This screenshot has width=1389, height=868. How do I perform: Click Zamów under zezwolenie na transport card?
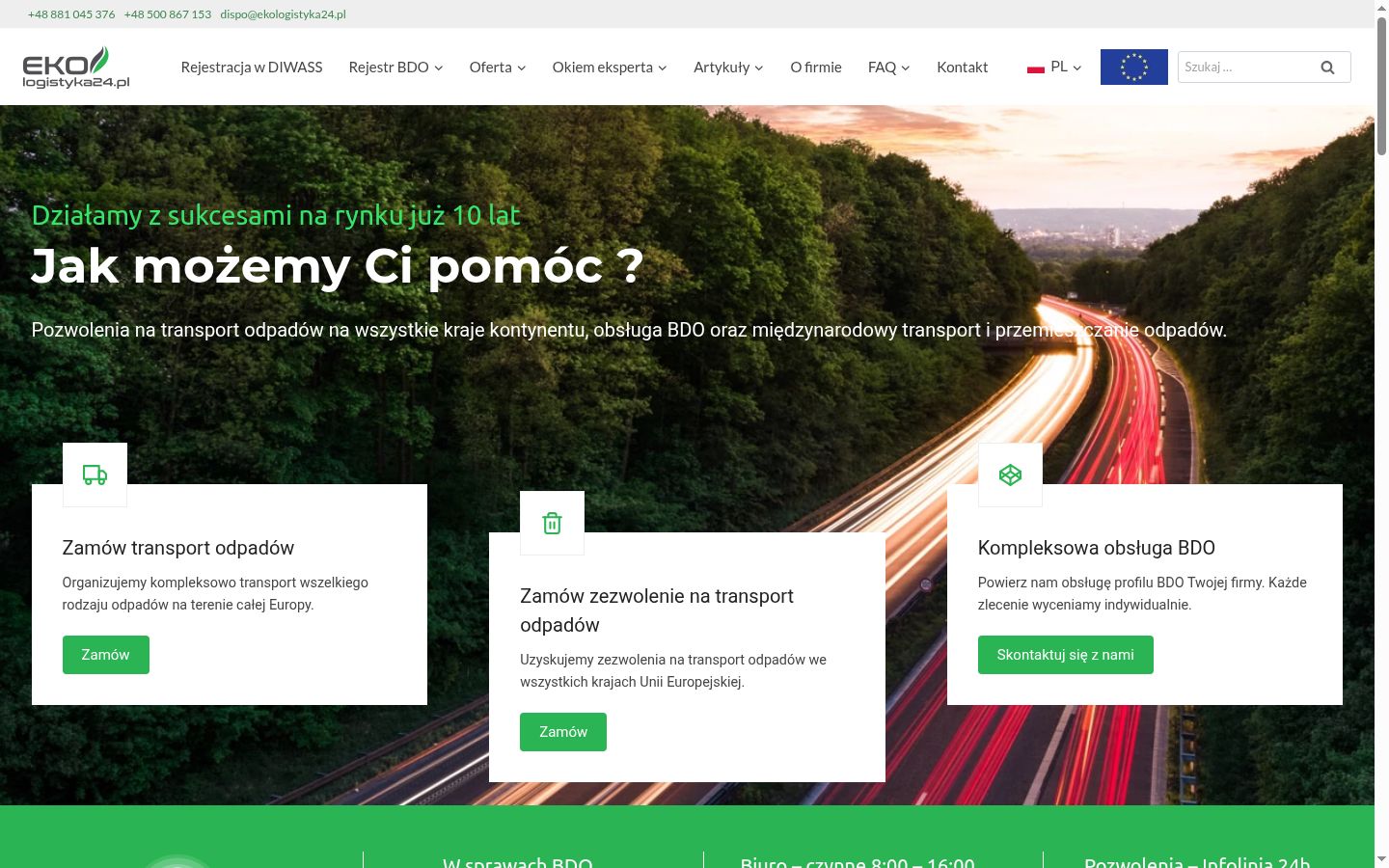(x=563, y=732)
